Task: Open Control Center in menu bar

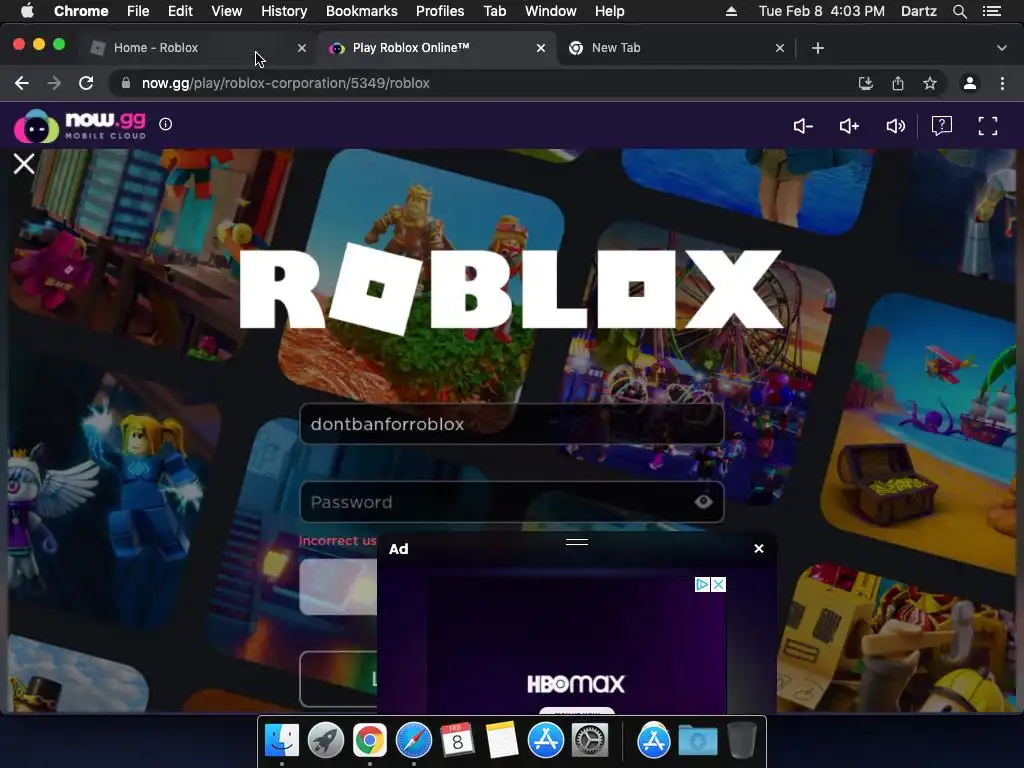Action: pos(992,11)
